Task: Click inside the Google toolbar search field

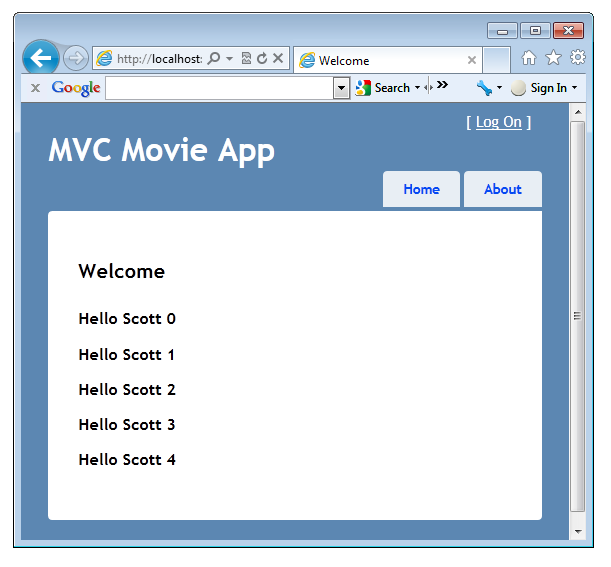Action: click(218, 89)
